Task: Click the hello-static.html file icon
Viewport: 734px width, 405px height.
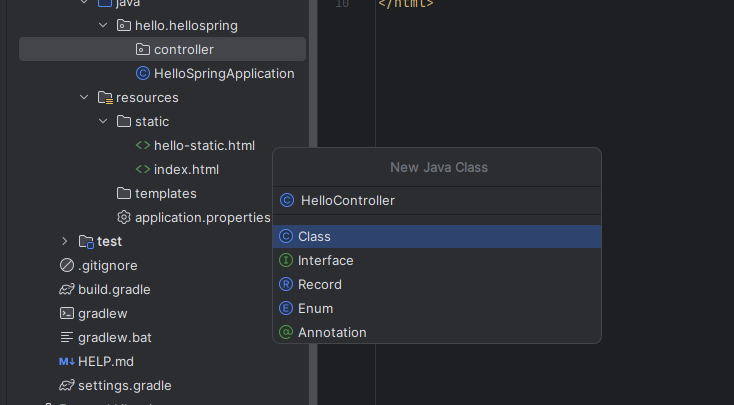Action: 143,145
